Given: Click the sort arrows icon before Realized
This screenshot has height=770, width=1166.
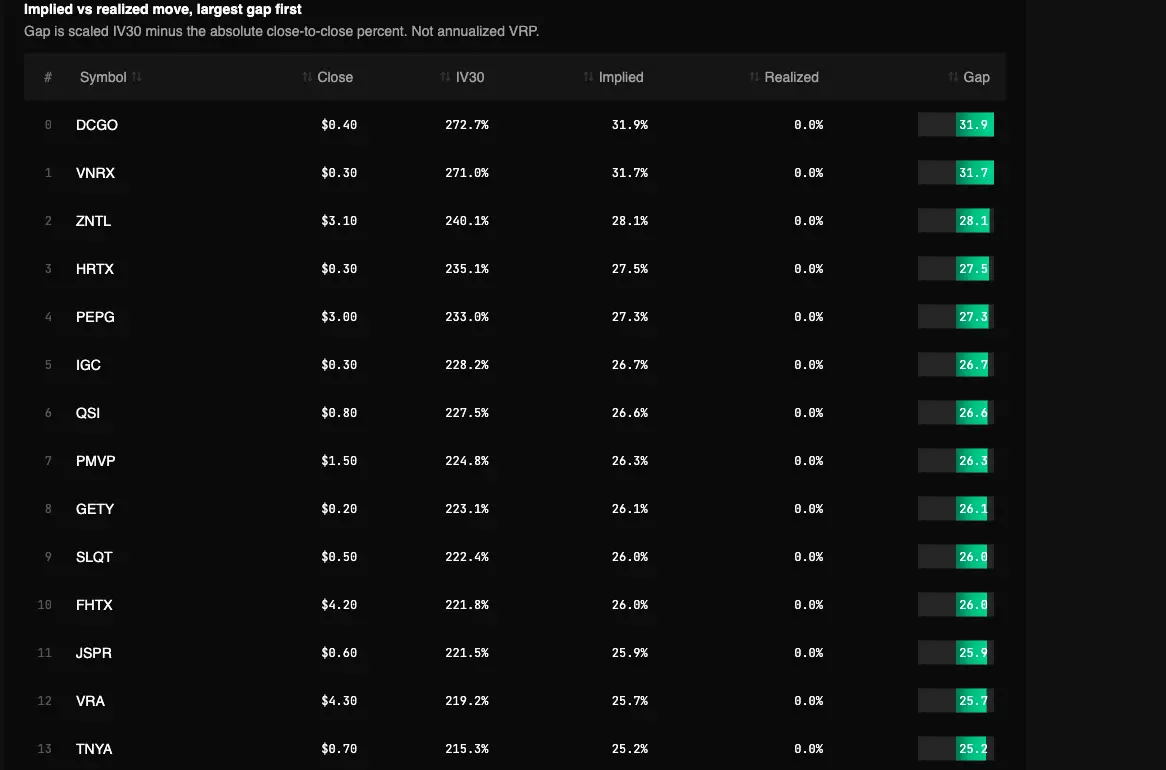Looking at the screenshot, I should pos(754,77).
